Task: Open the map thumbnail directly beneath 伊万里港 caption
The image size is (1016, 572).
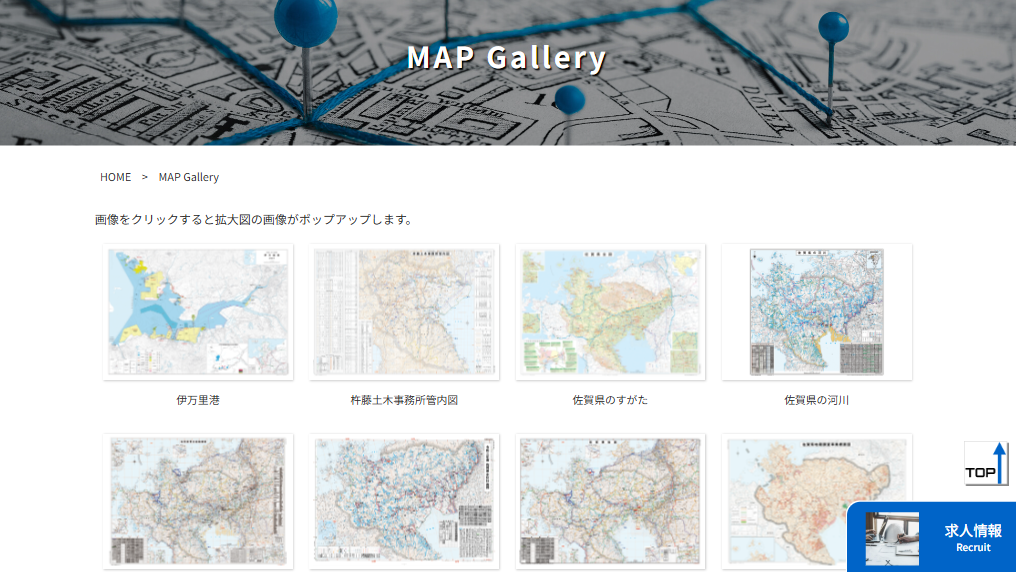Action: [198, 501]
